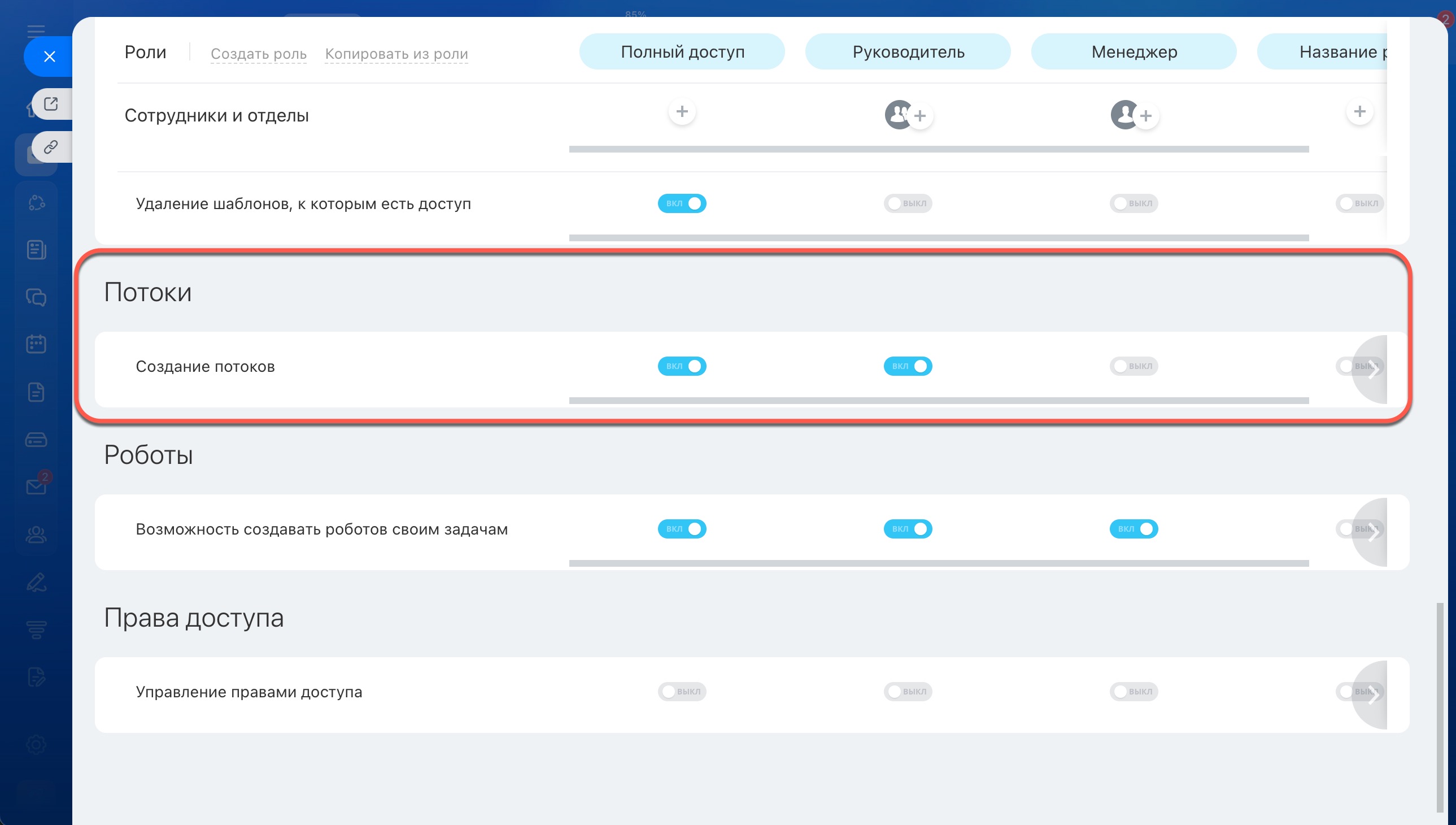1456x825 pixels.
Task: Enable Управление правами доступа for Руководитель
Action: (x=908, y=691)
